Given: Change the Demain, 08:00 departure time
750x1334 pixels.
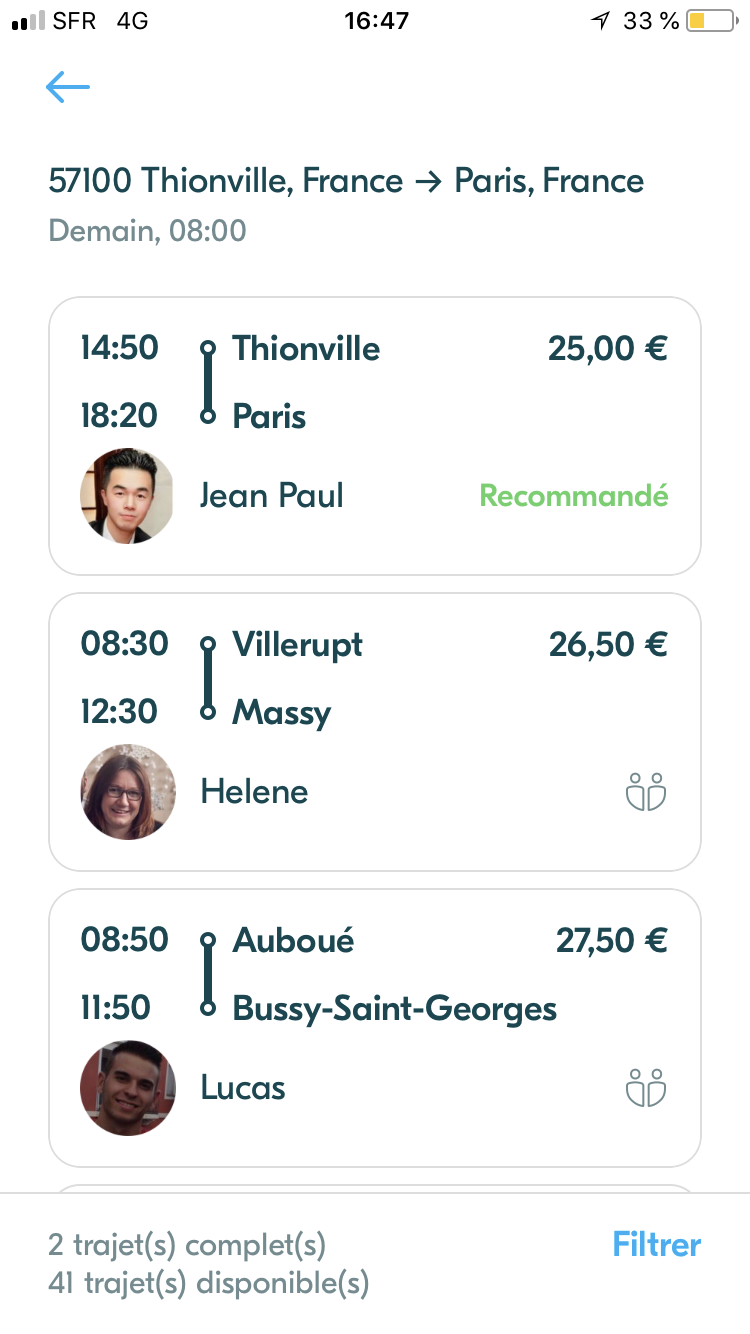Looking at the screenshot, I should pos(147,231).
